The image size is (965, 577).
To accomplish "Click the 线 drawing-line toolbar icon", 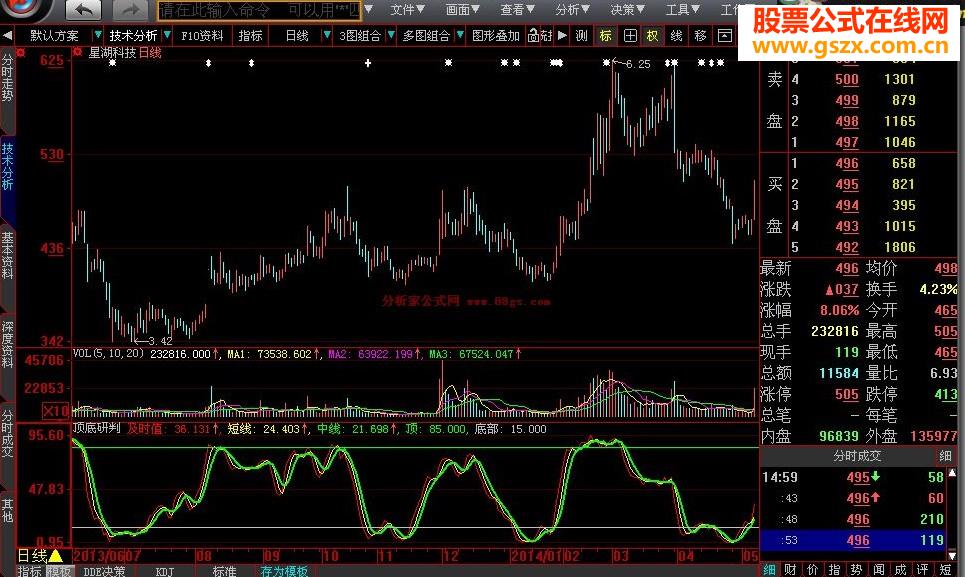I will [x=676, y=36].
